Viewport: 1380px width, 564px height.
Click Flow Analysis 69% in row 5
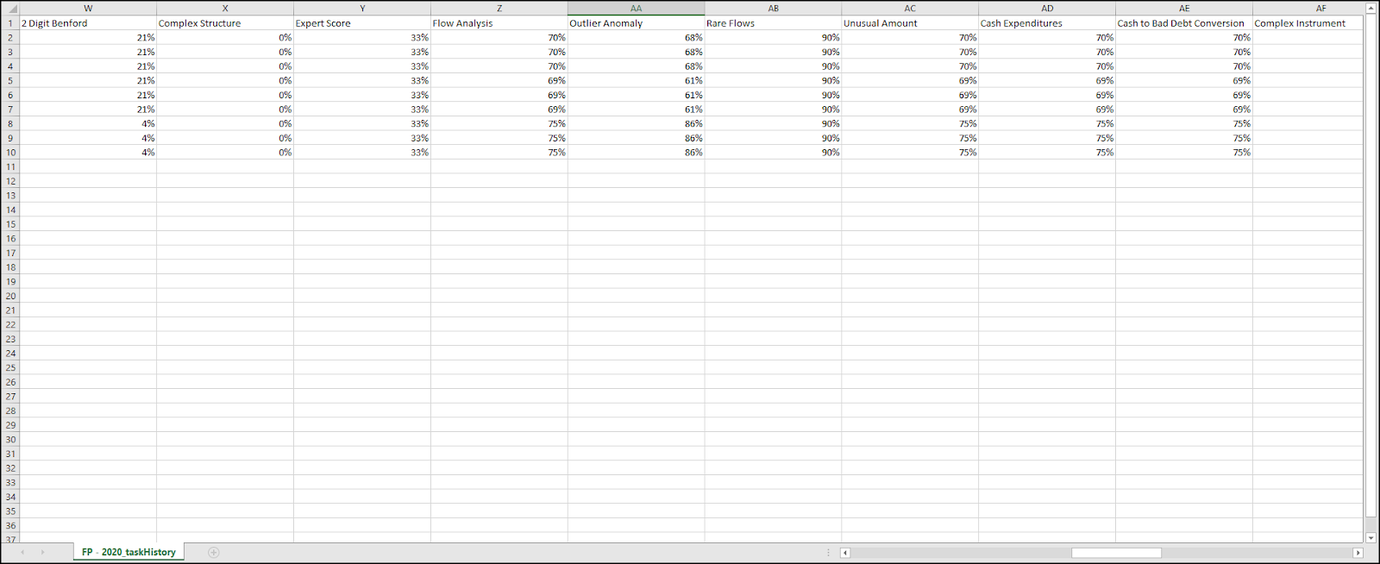[499, 80]
